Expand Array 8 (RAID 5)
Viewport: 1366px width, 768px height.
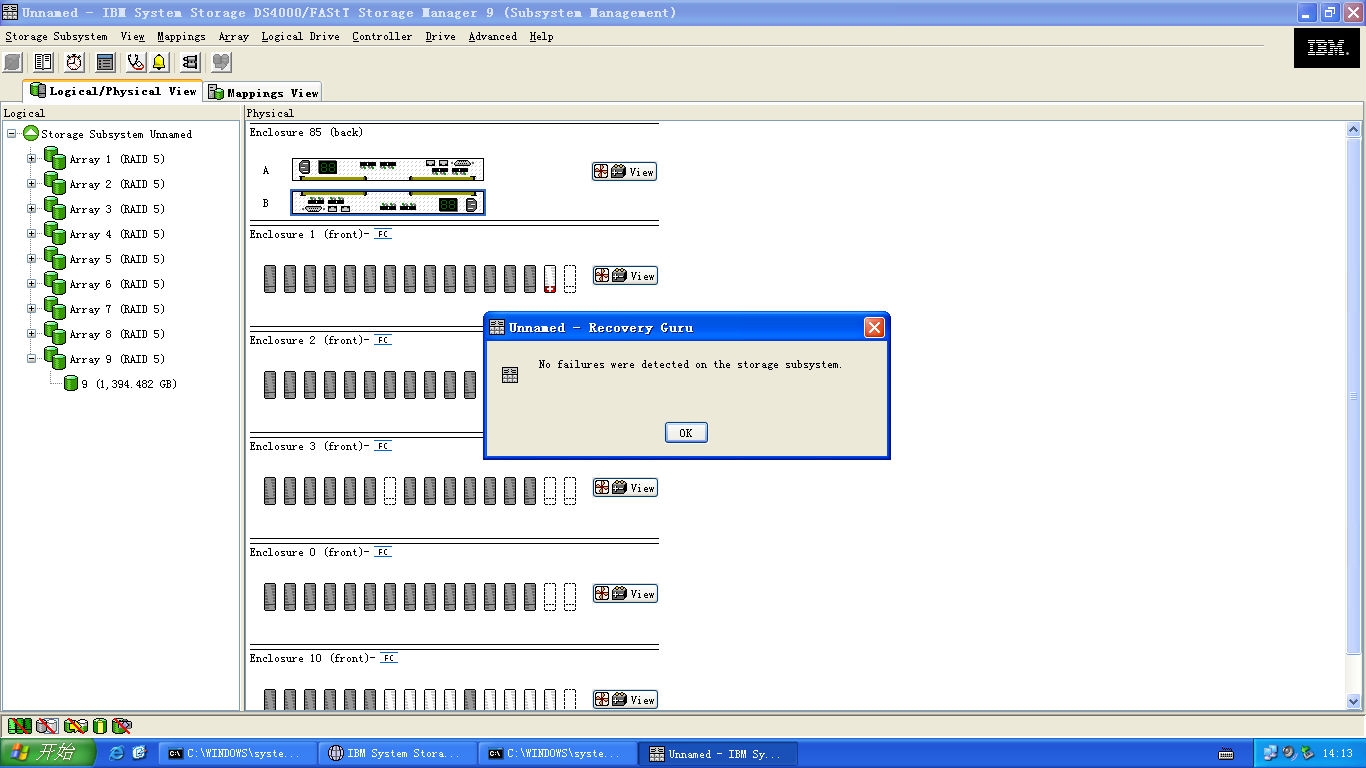click(x=31, y=333)
